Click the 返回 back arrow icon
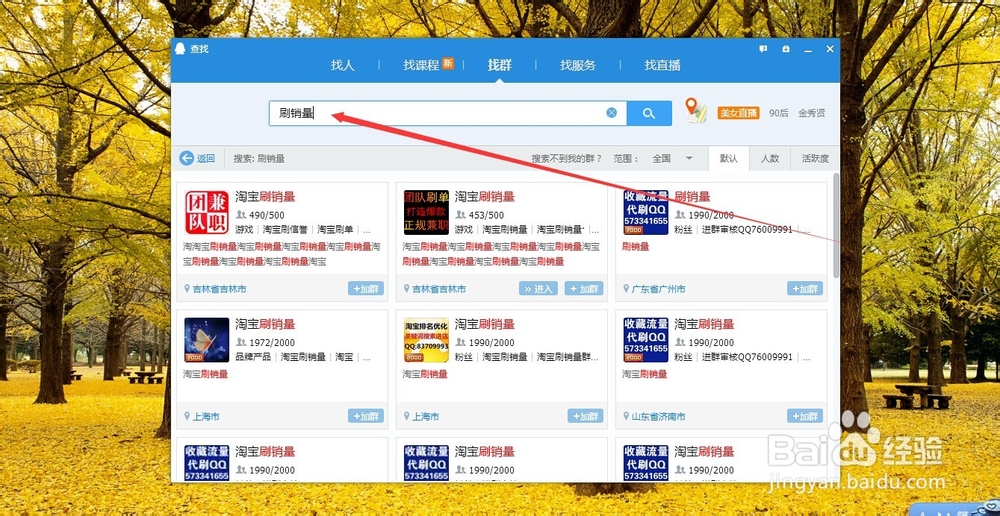Viewport: 1000px width, 516px height. point(186,158)
